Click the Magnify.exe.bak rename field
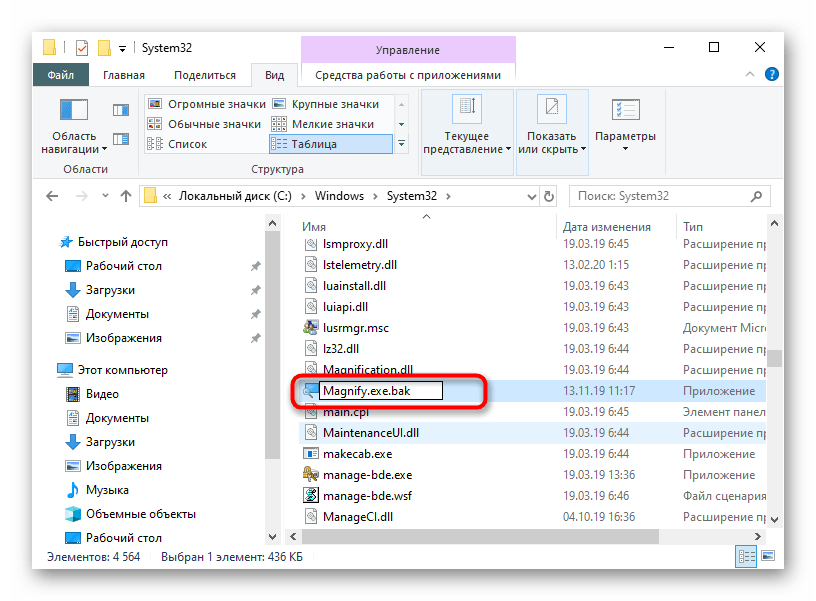Image resolution: width=816 pixels, height=601 pixels. click(381, 391)
